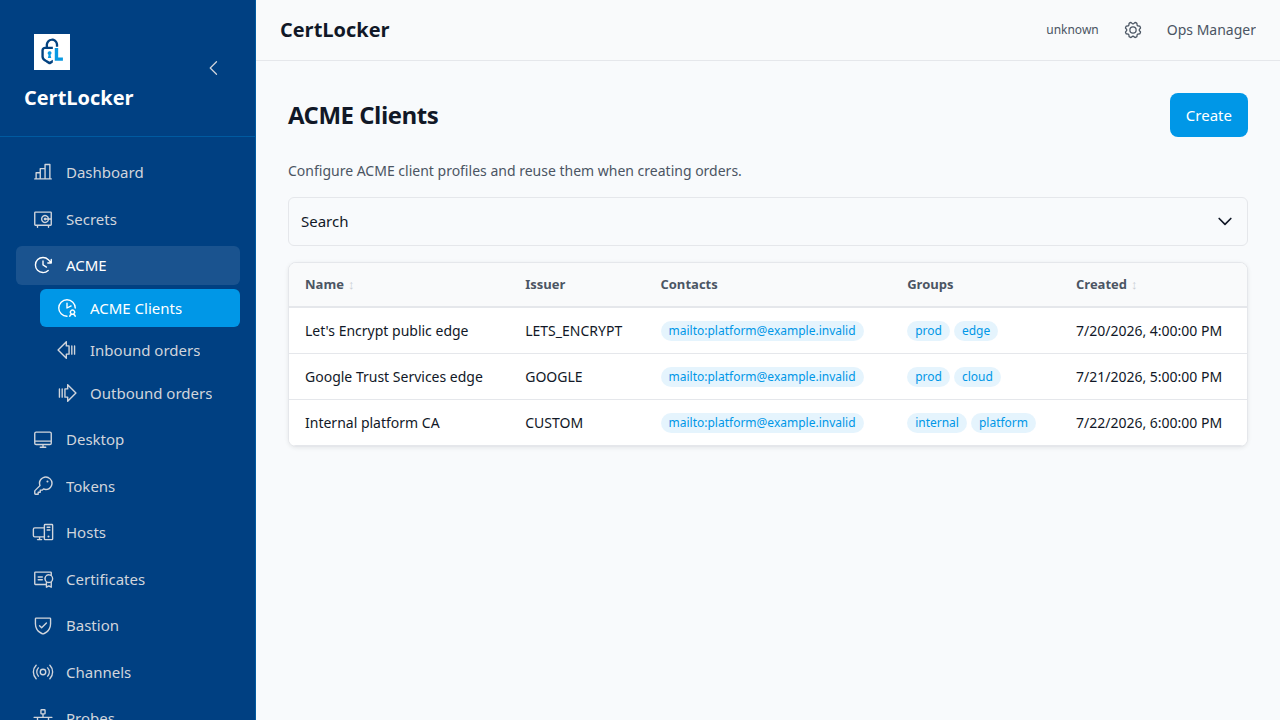The image size is (1280, 720).
Task: Click the Tokens key icon
Action: [x=43, y=486]
